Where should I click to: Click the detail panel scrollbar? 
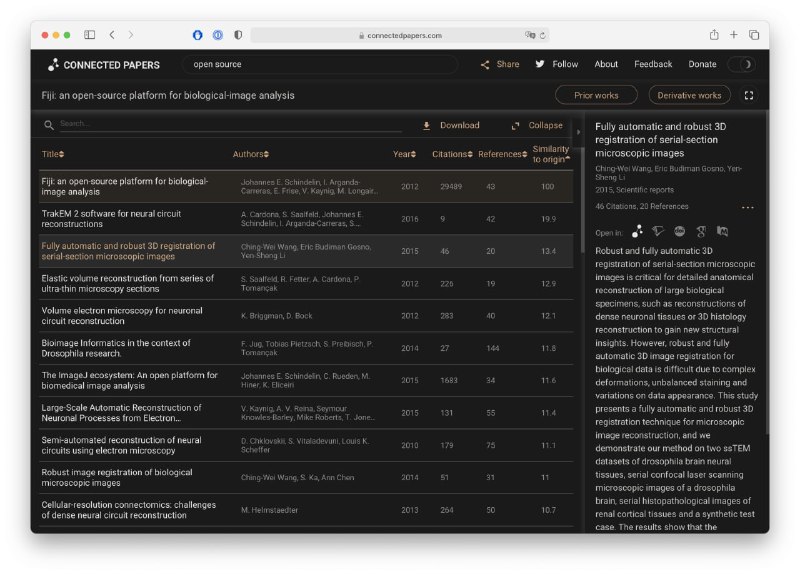(x=766, y=273)
